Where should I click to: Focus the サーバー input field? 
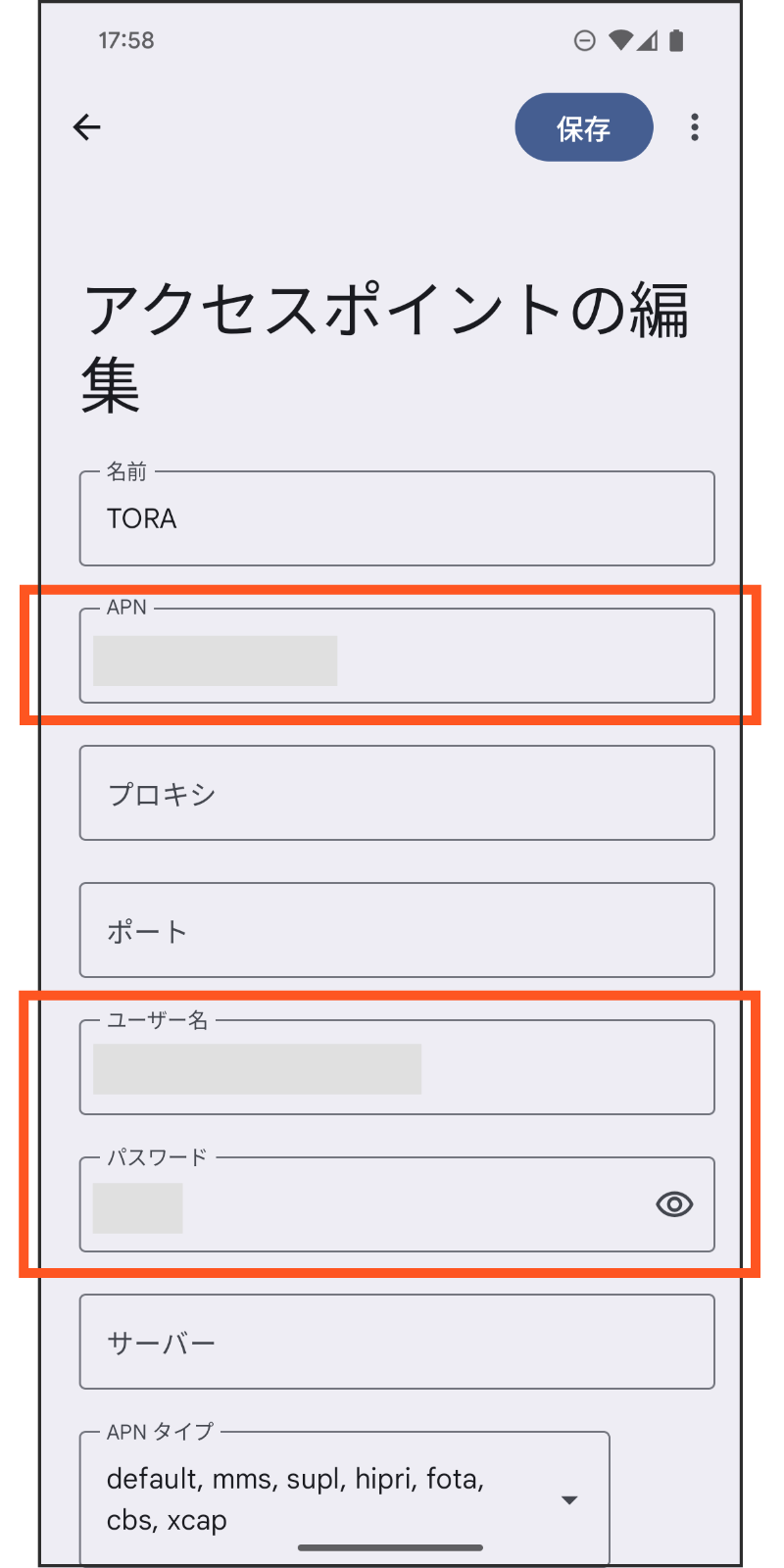(x=397, y=1342)
